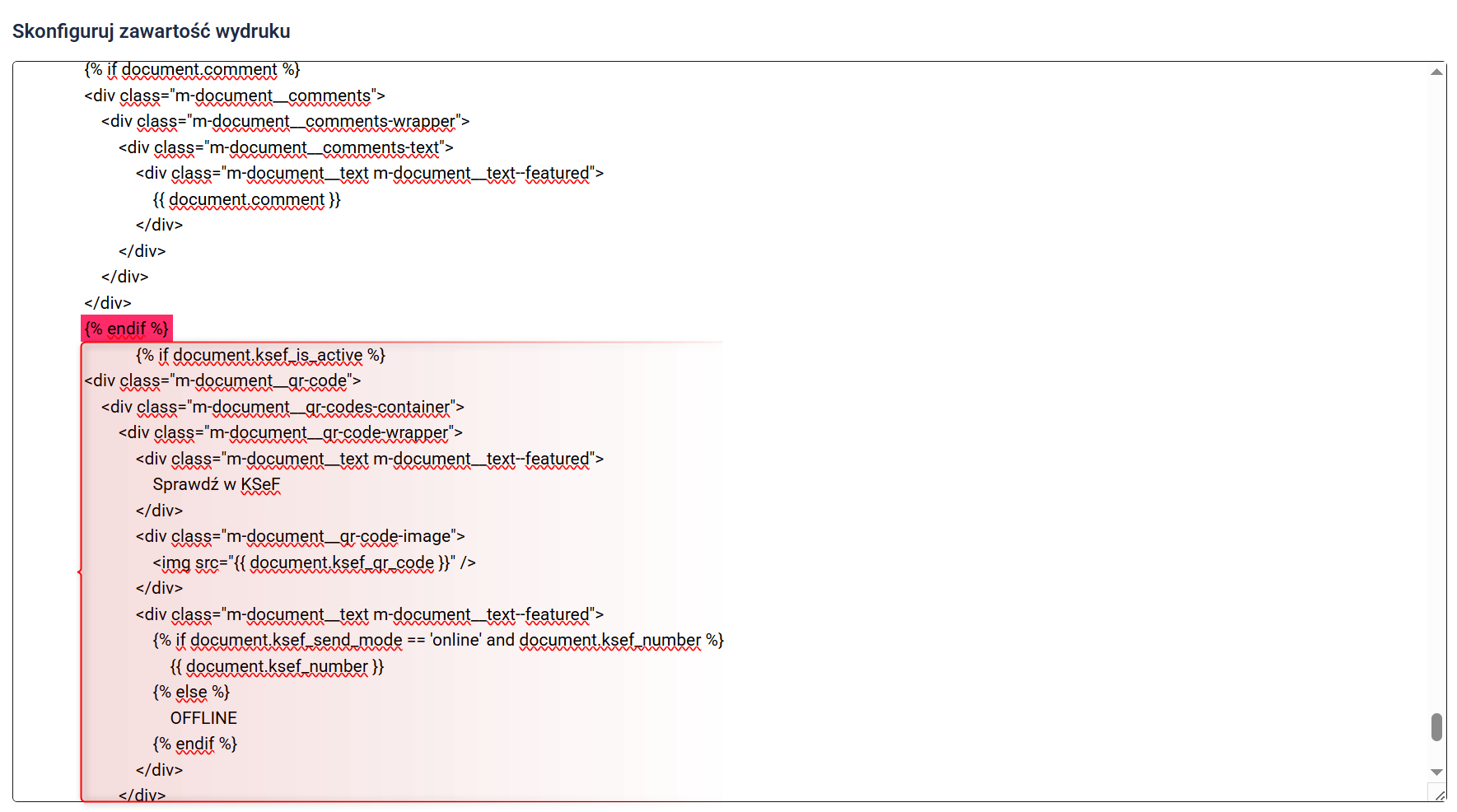This screenshot has height=812, width=1457.
Task: Click the m-document__comments-text div line
Action: pos(285,147)
